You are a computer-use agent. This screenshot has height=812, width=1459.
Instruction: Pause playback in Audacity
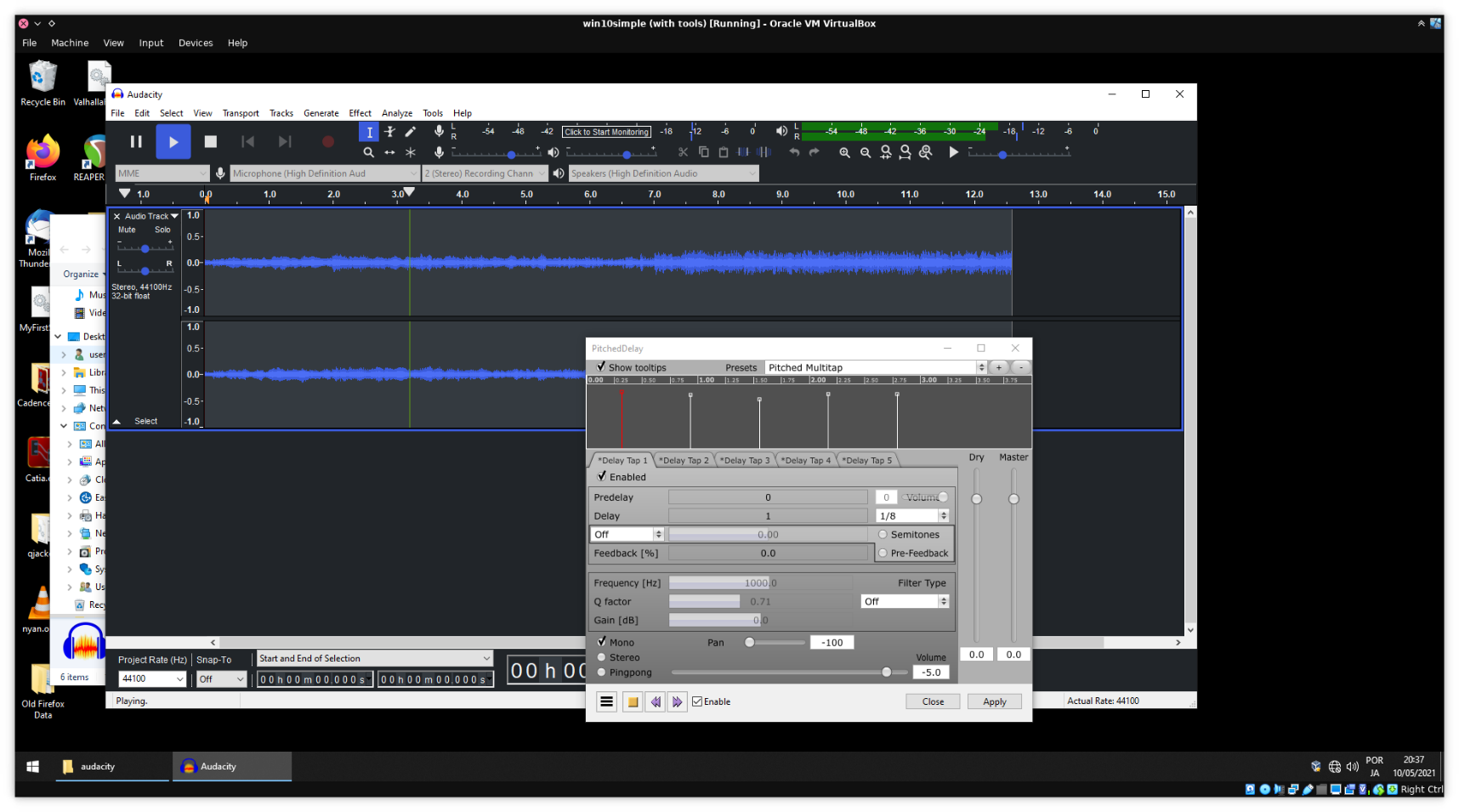(x=136, y=142)
